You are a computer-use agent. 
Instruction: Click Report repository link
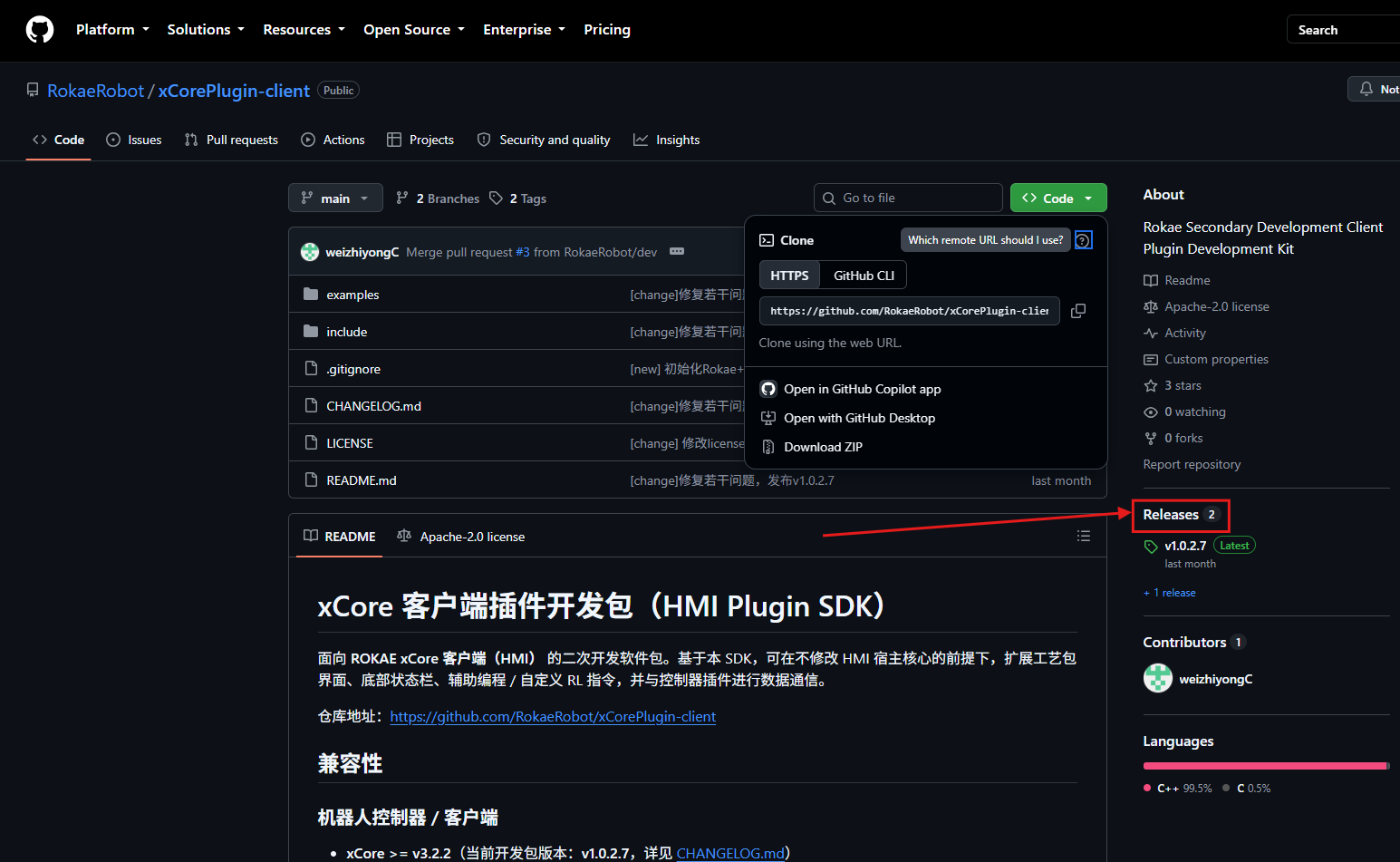click(1192, 464)
